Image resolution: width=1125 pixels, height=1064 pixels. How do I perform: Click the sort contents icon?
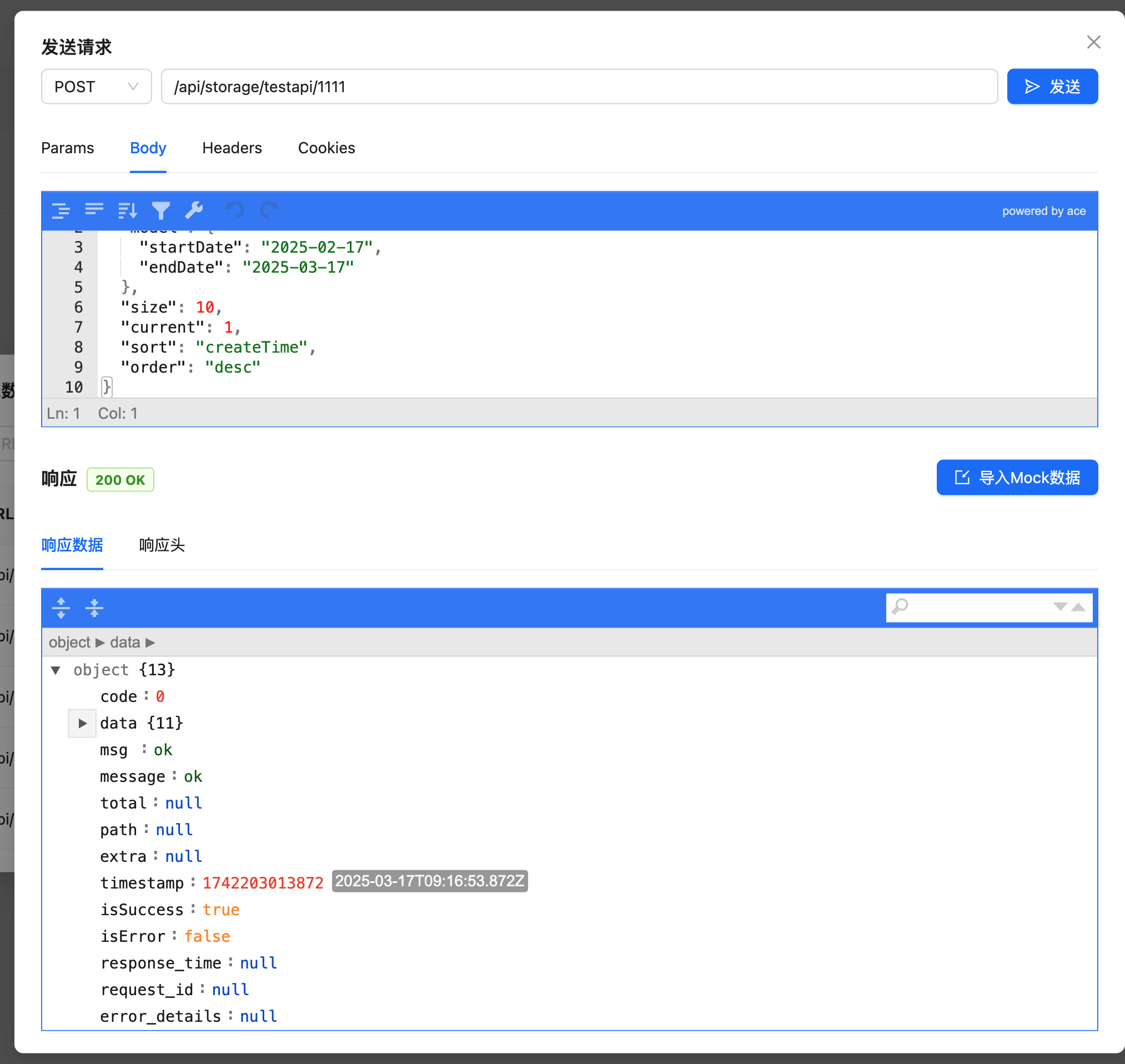pos(128,210)
